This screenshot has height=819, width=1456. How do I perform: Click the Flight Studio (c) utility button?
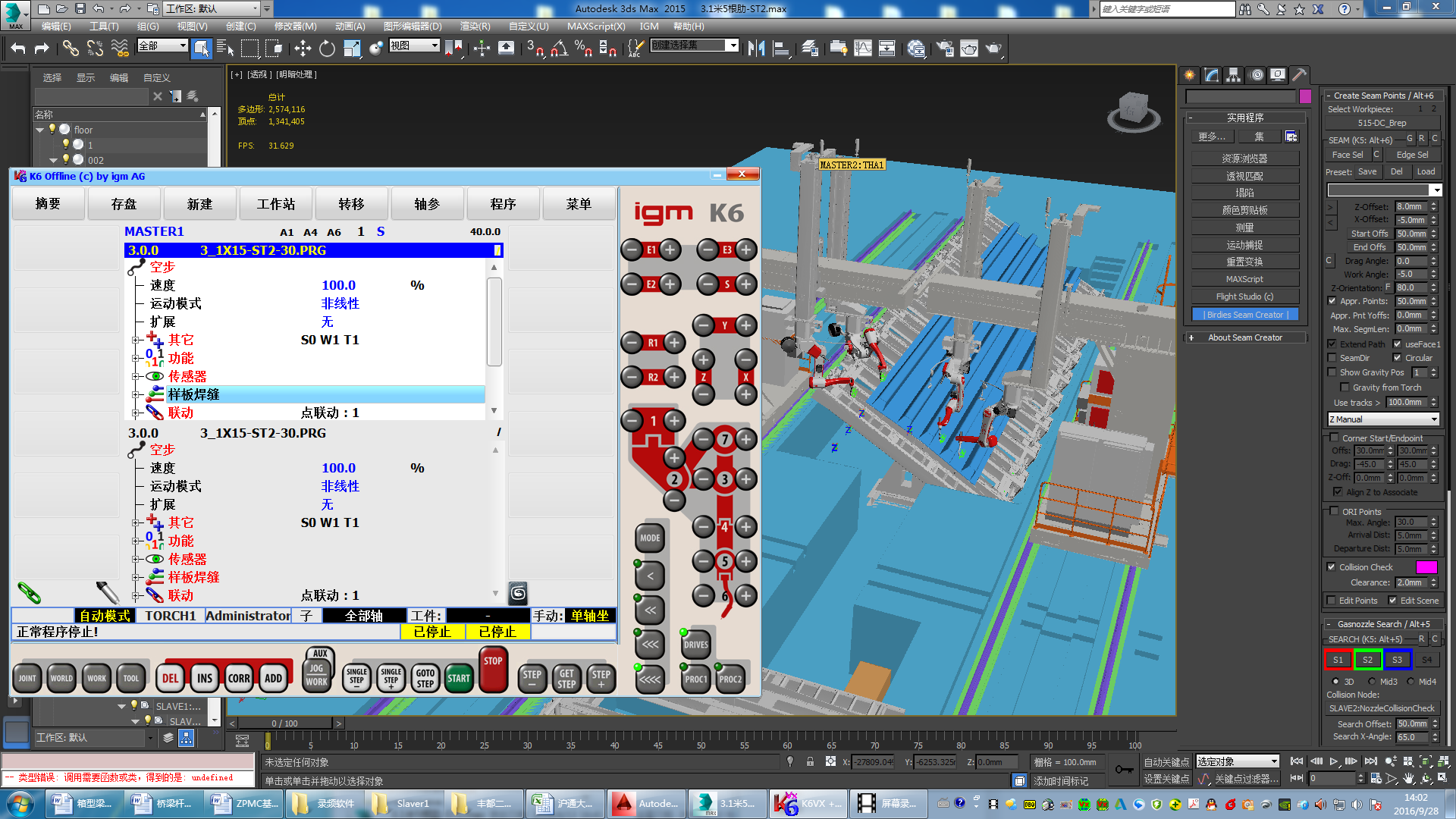click(1244, 297)
